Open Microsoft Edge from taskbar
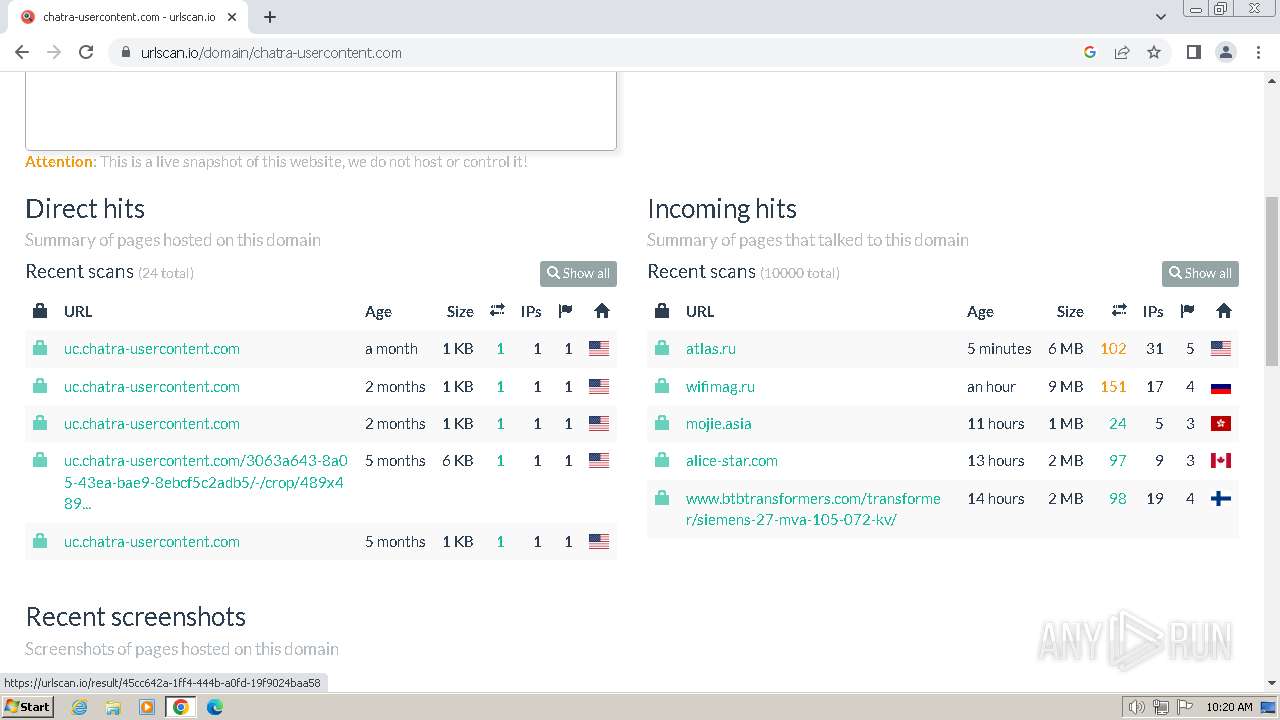 pos(215,707)
